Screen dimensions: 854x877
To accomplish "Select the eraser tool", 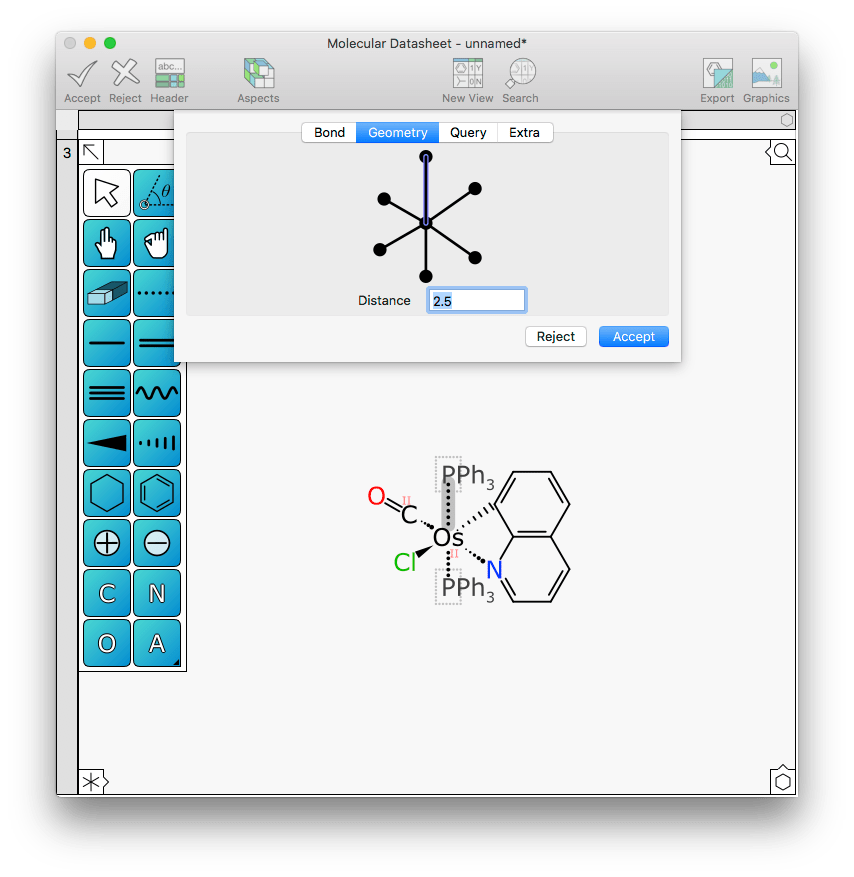I will click(x=106, y=293).
